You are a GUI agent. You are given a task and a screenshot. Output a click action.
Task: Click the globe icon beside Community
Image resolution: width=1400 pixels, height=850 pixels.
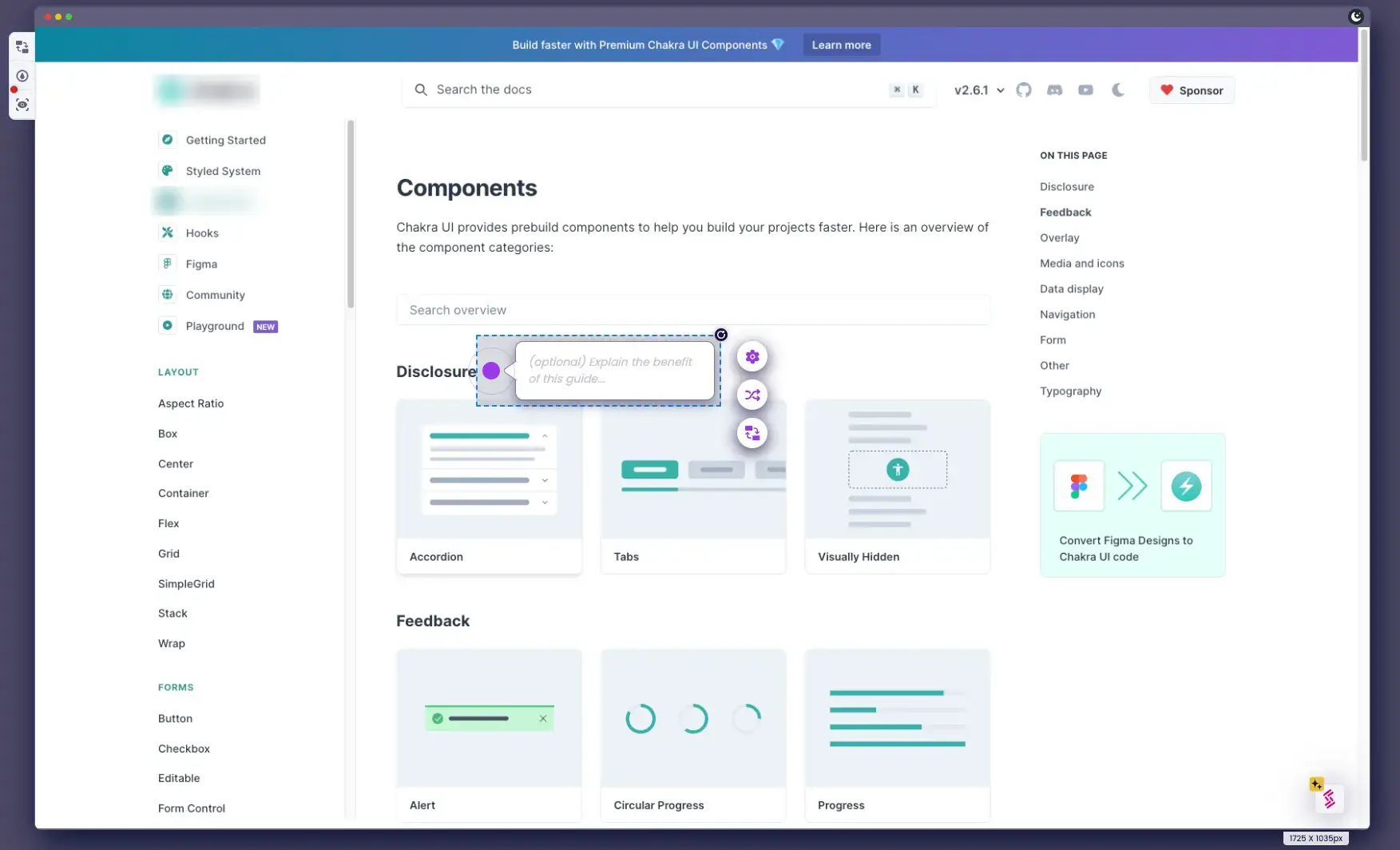[167, 295]
